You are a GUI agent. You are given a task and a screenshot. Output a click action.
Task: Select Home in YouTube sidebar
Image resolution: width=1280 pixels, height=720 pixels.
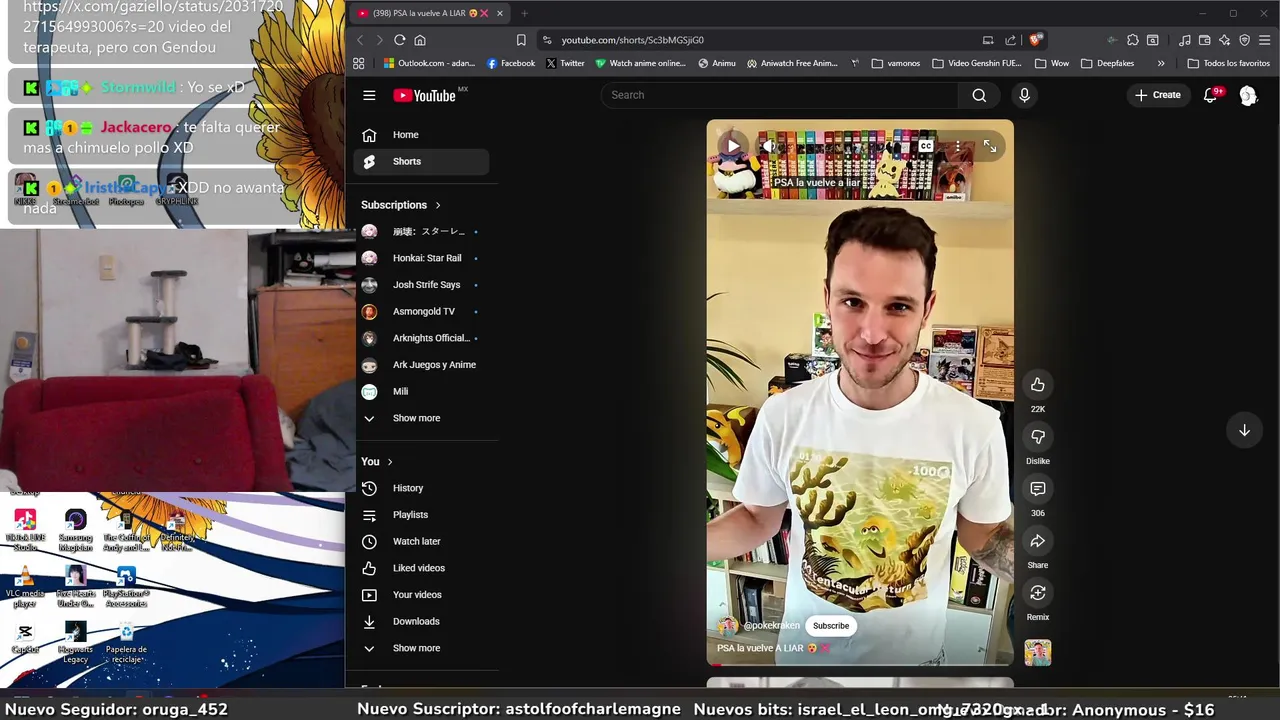point(422,135)
